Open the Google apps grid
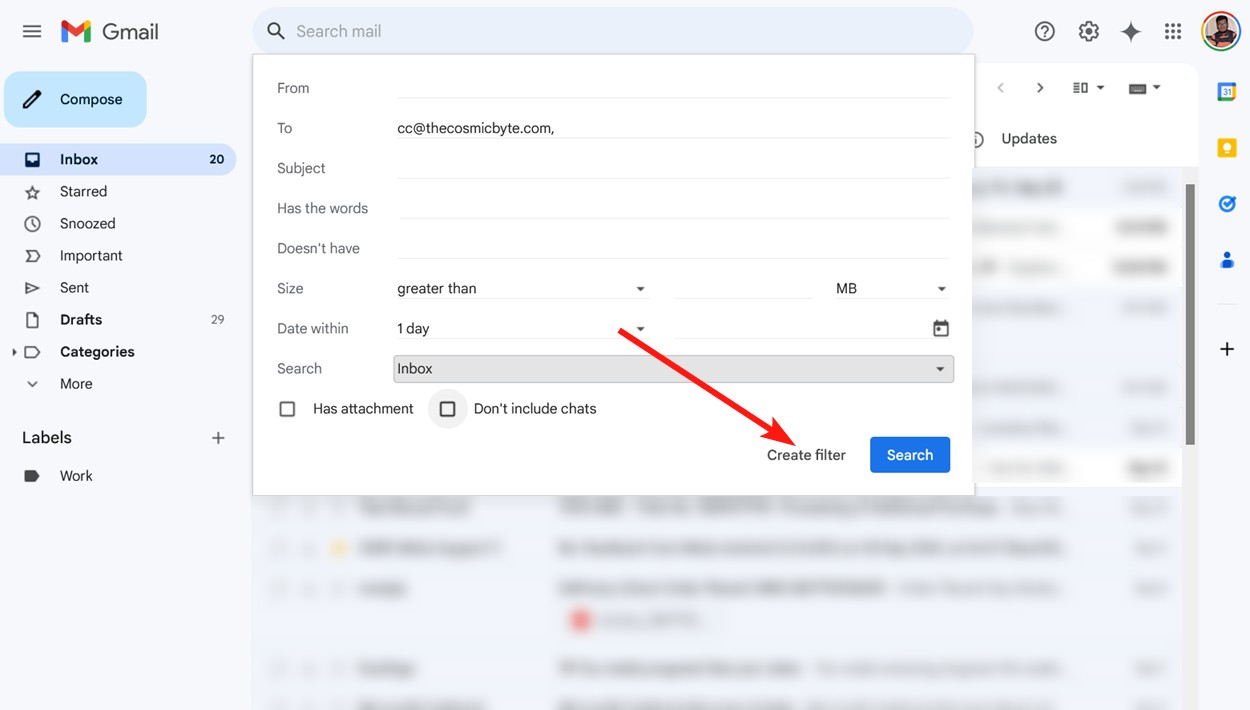Screen dimensions: 1250x710 [x=1172, y=31]
